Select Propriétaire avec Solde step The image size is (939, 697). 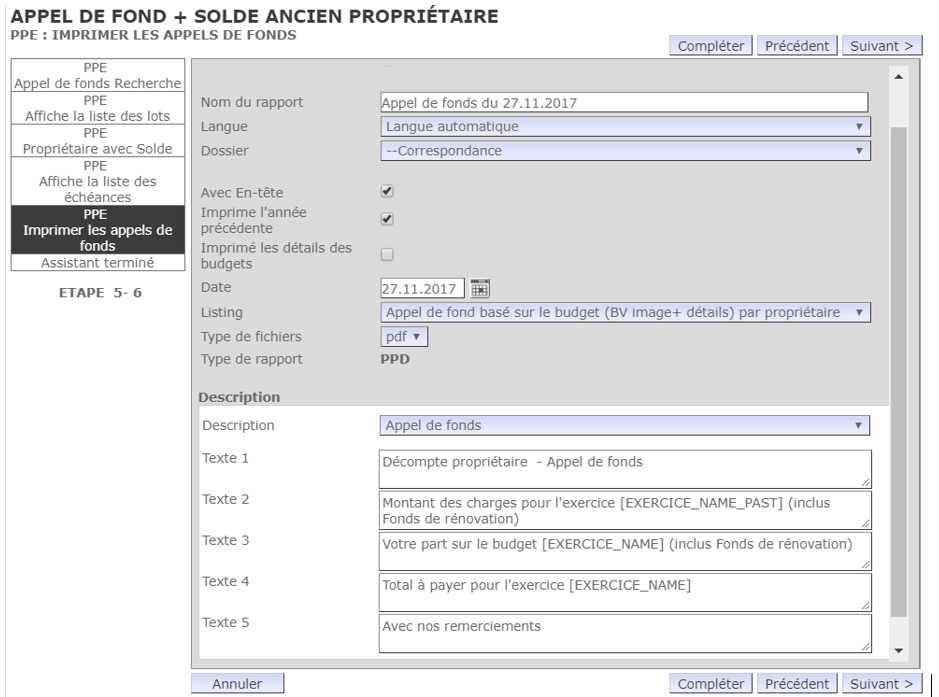point(97,142)
